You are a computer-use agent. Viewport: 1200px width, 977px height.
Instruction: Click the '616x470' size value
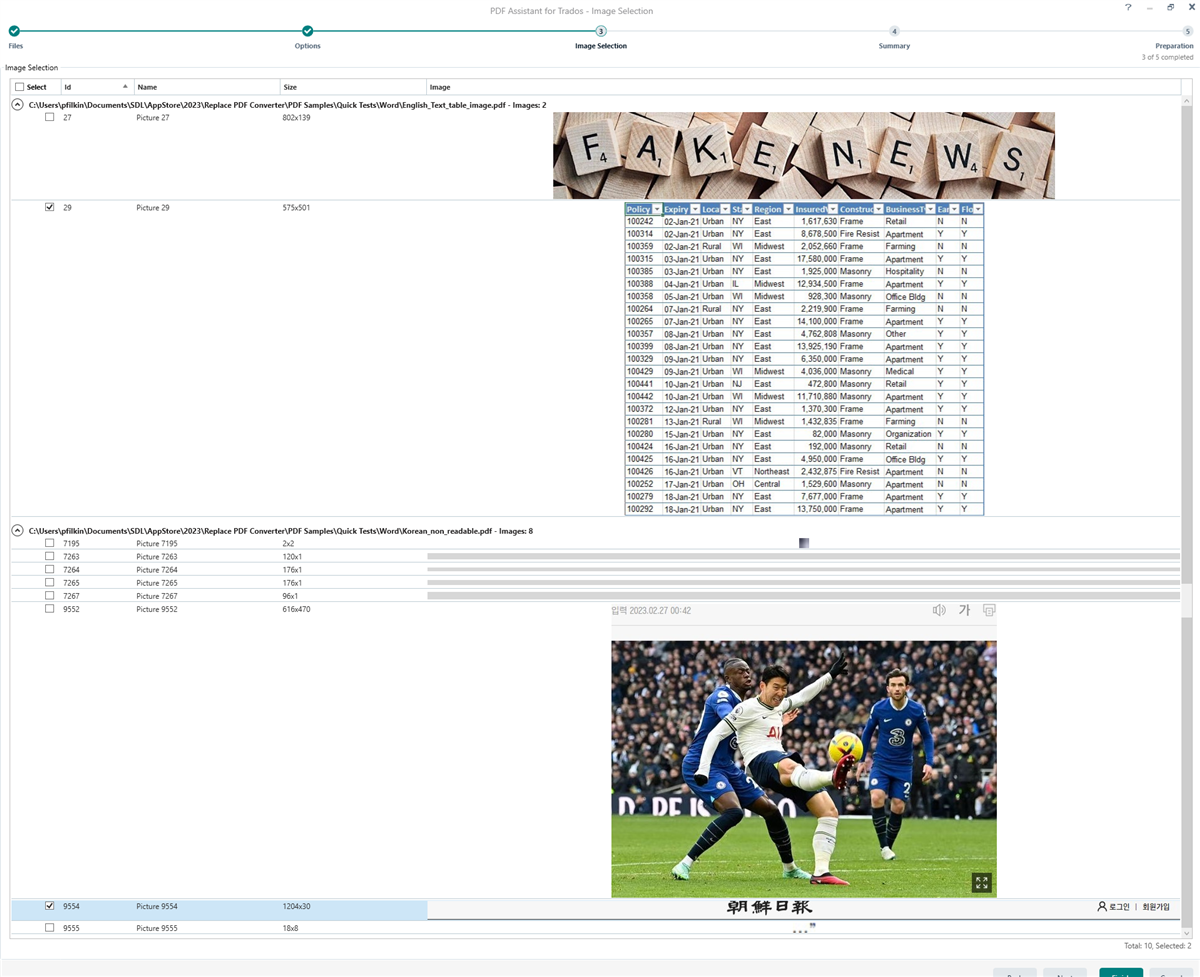tap(296, 609)
